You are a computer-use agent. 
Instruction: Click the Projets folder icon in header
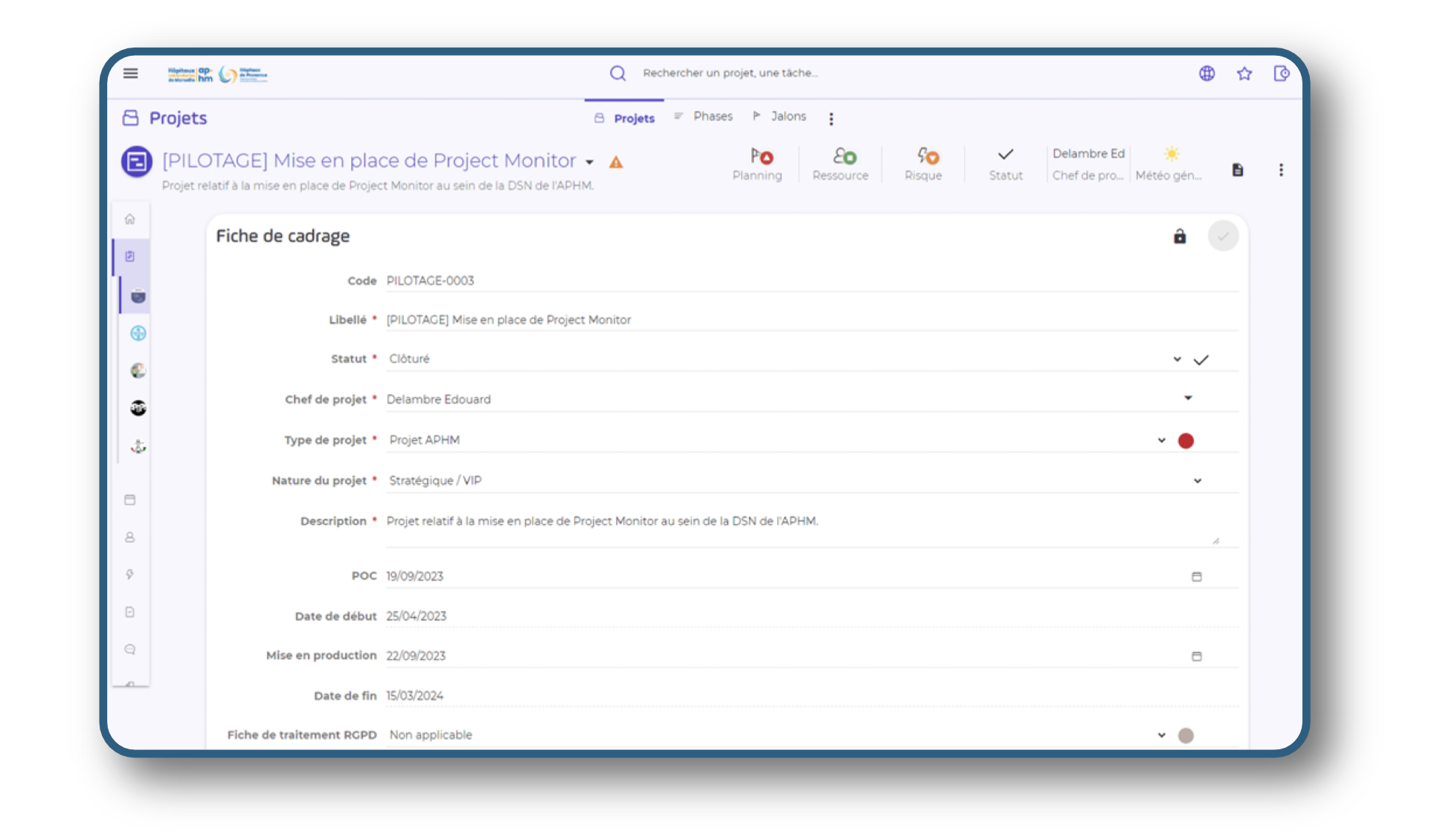tap(131, 117)
